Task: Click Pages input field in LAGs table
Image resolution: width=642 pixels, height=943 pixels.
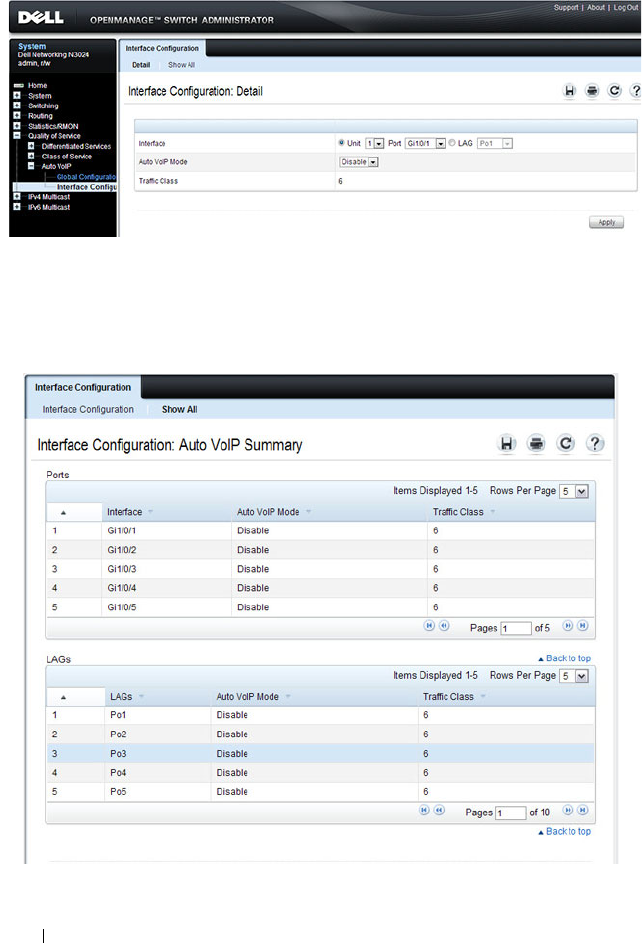Action: point(511,813)
